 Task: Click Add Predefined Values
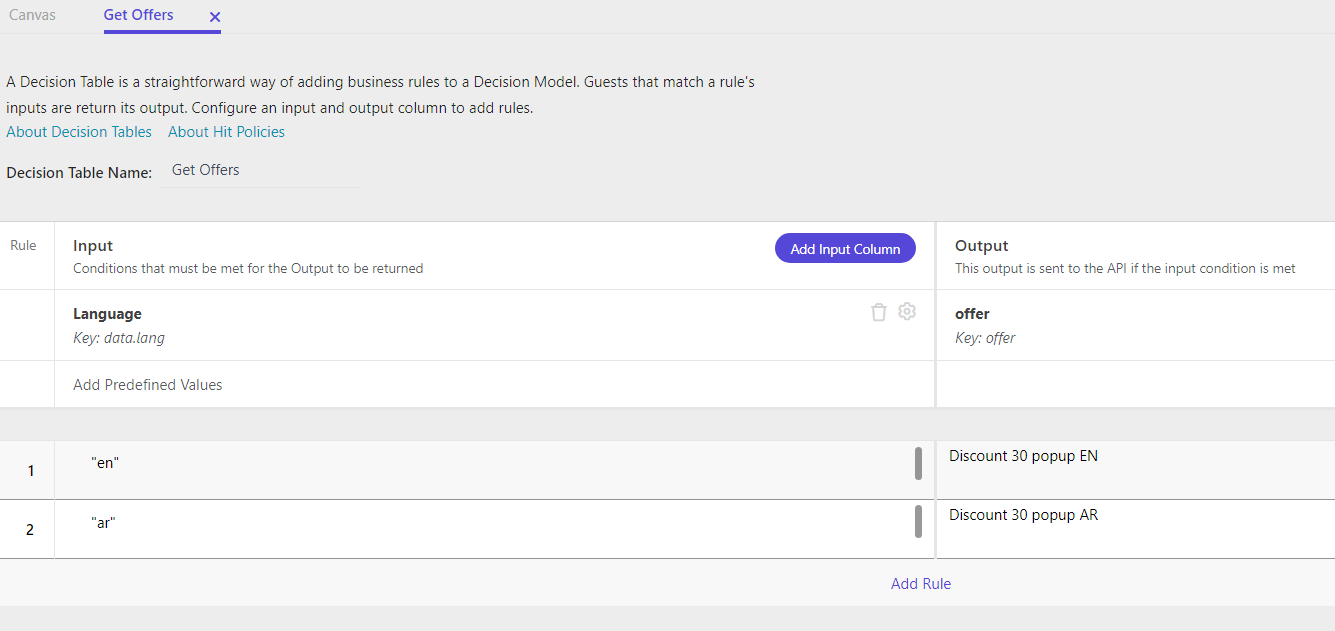click(x=146, y=384)
